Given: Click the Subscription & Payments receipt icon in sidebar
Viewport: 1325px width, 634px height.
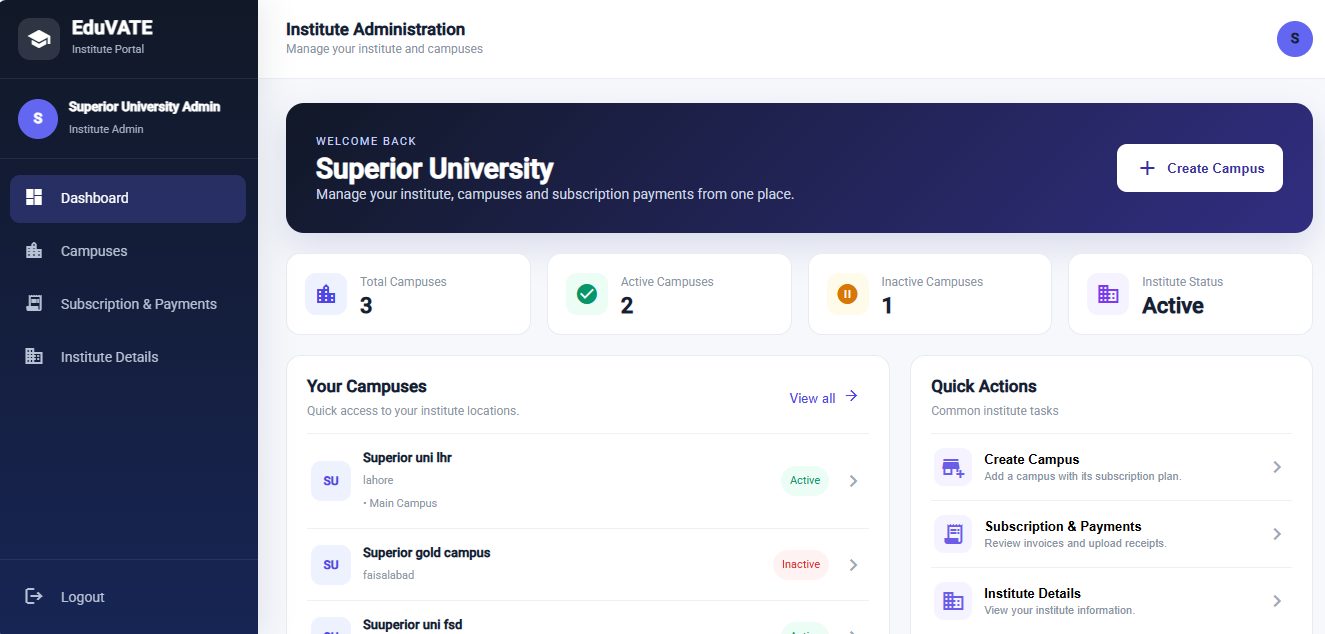Looking at the screenshot, I should (x=34, y=303).
